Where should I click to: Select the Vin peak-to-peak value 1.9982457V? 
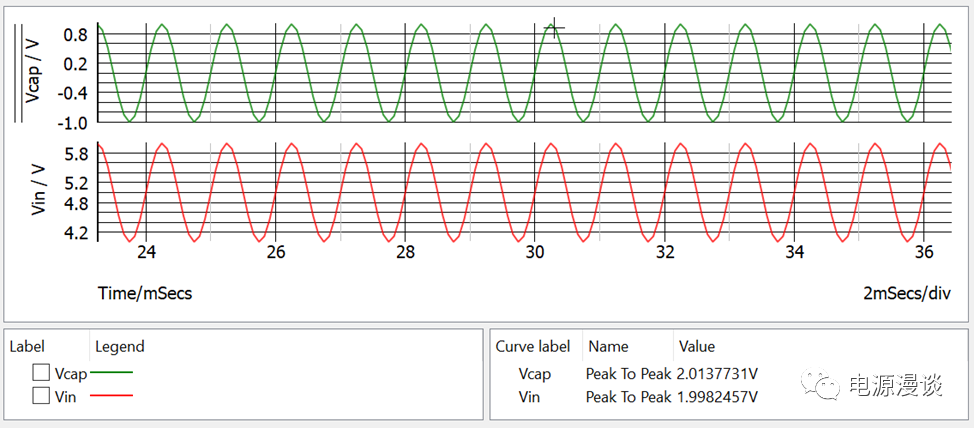coord(716,397)
